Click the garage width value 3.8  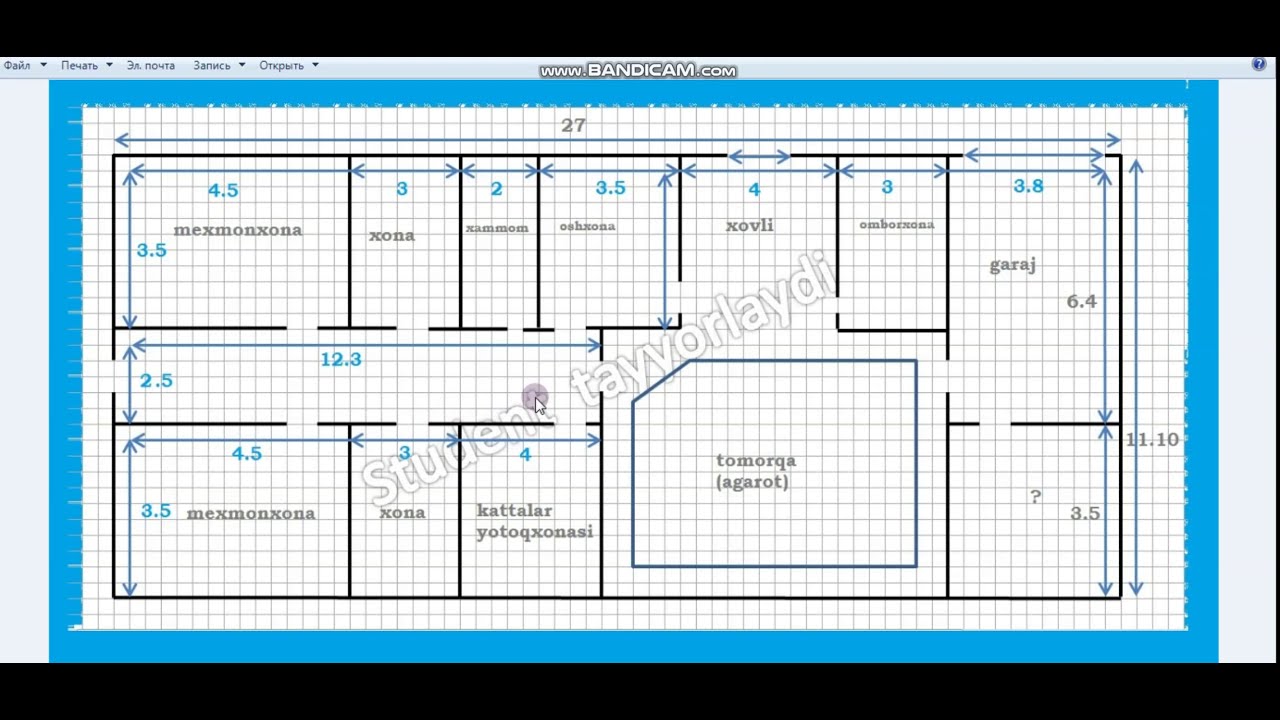(1028, 186)
